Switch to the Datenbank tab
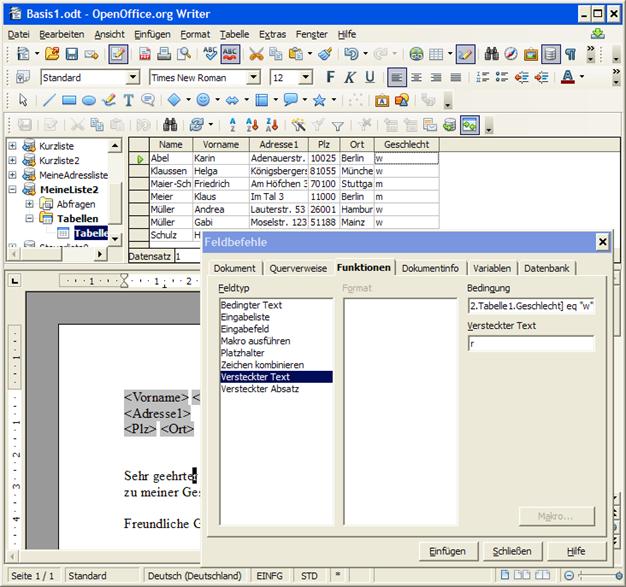The width and height of the screenshot is (626, 587). point(547,268)
